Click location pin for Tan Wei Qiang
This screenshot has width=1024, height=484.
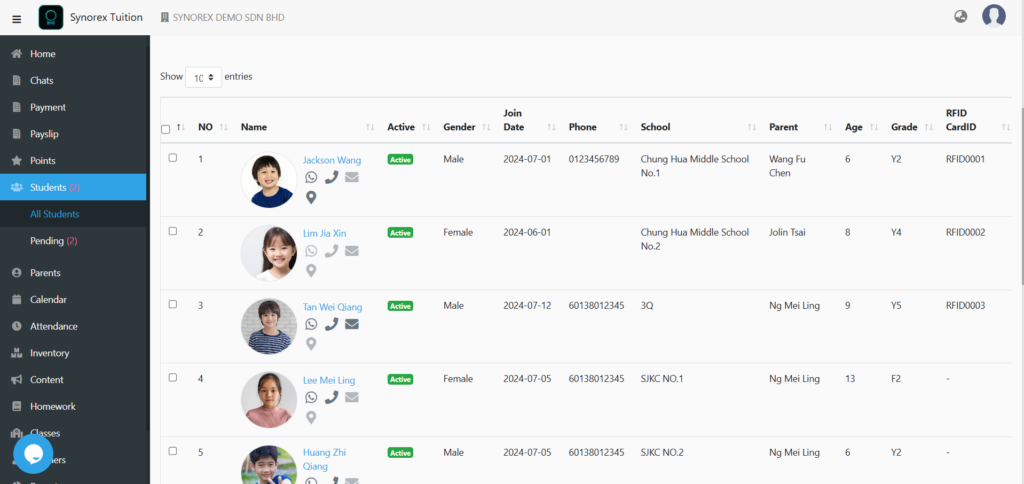pos(311,344)
